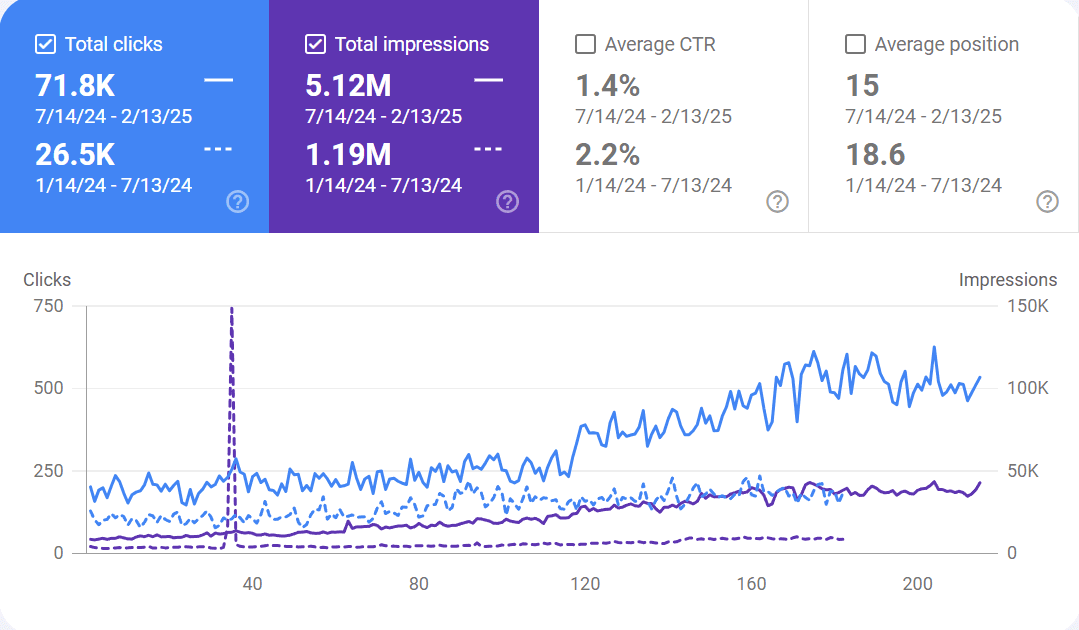Uncheck the Total impressions checkbox
Viewport: 1079px width, 630px height.
coord(314,44)
